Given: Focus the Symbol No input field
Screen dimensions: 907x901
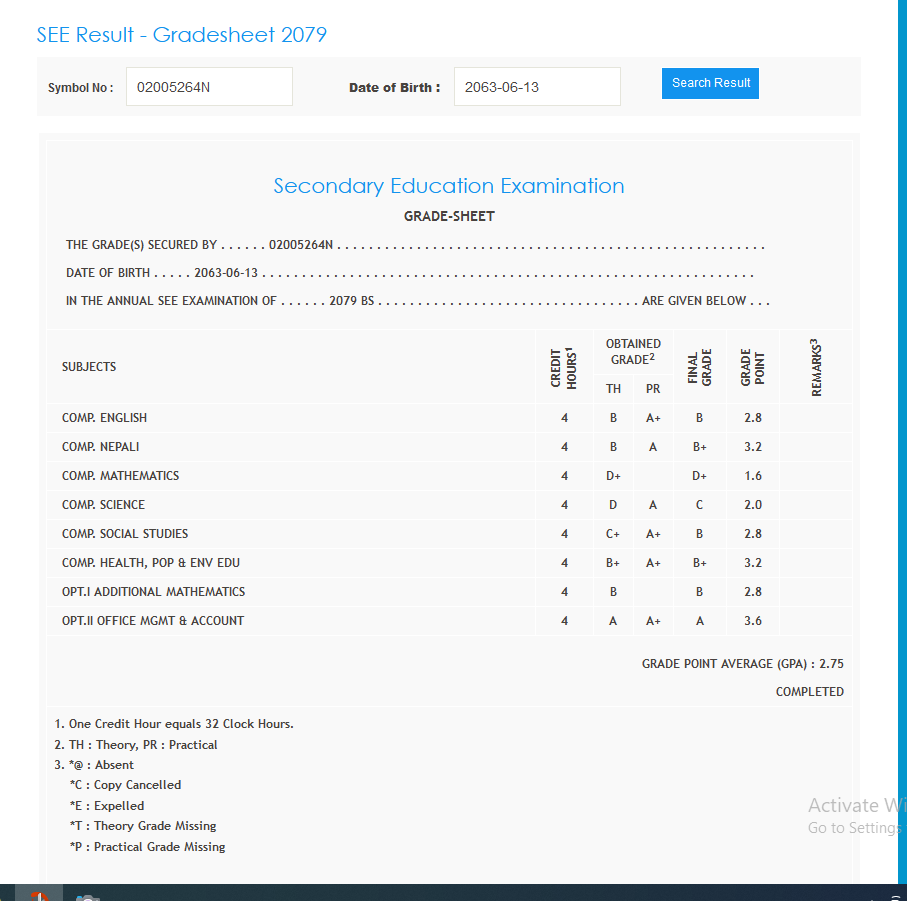Looking at the screenshot, I should point(209,87).
